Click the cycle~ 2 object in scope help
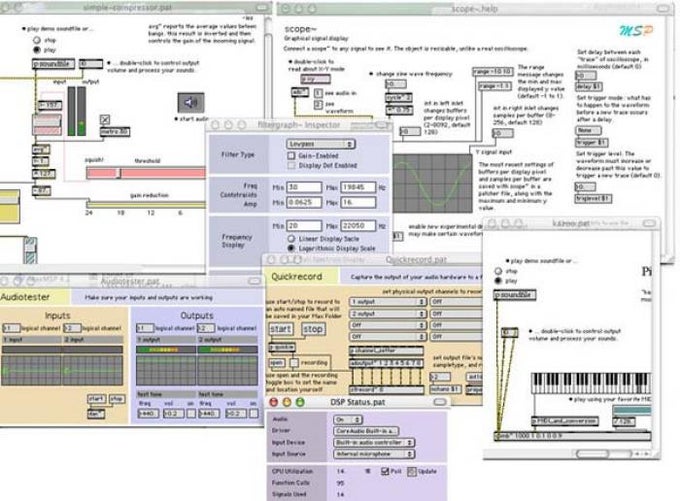Image resolution: width=680 pixels, height=501 pixels. pyautogui.click(x=399, y=98)
